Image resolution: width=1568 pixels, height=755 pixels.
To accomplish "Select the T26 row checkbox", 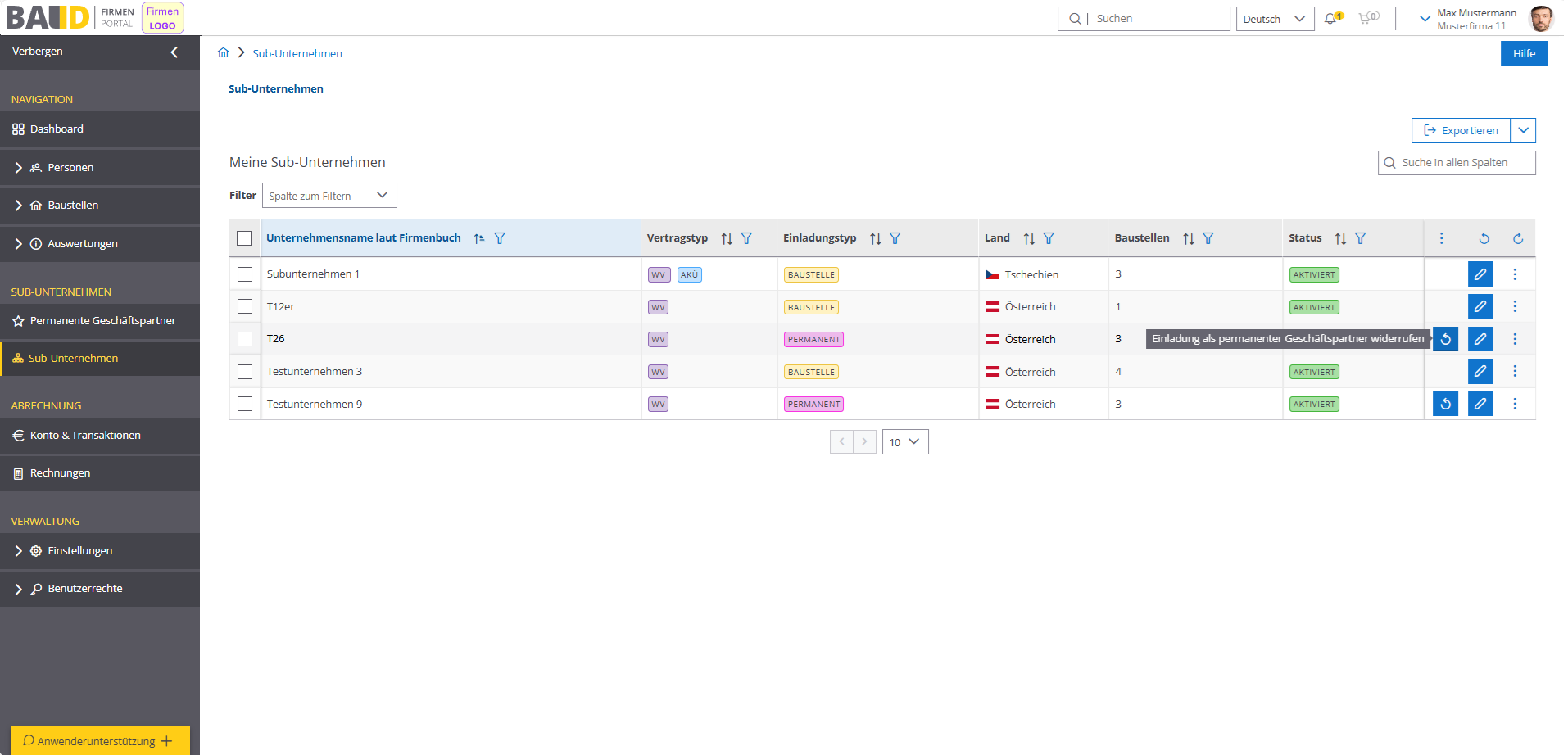I will (245, 339).
